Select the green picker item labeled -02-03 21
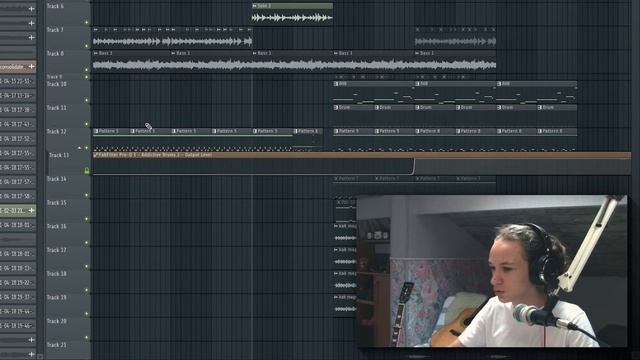Viewport: 640px width, 360px height. point(18,210)
